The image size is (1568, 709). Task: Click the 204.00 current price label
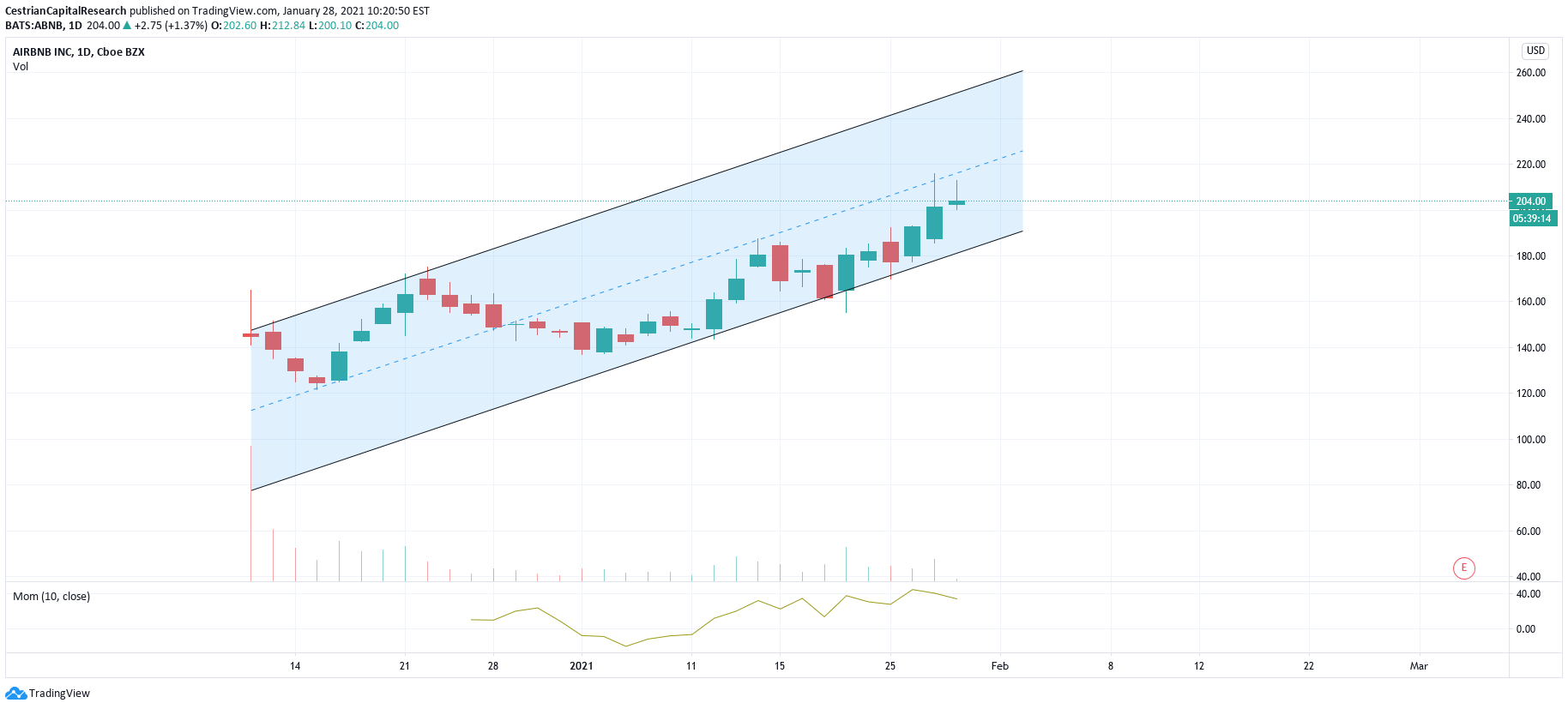pos(1530,201)
